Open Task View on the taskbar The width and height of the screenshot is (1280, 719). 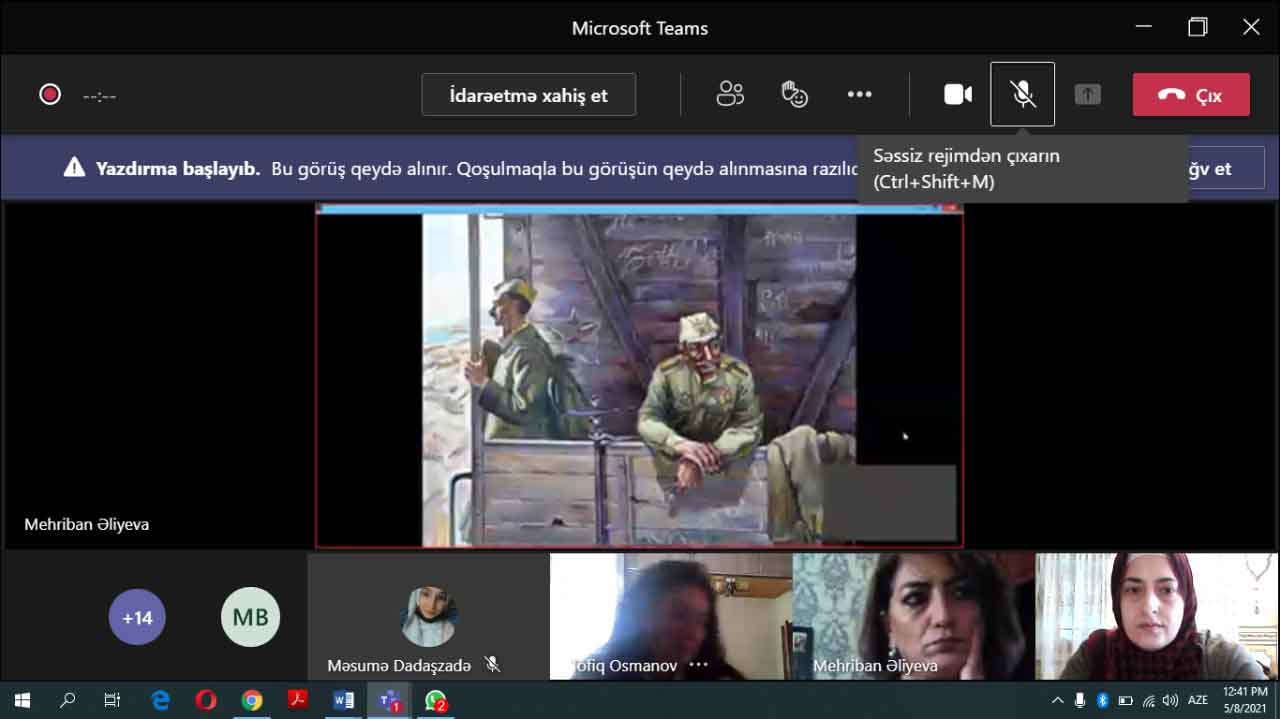[112, 701]
